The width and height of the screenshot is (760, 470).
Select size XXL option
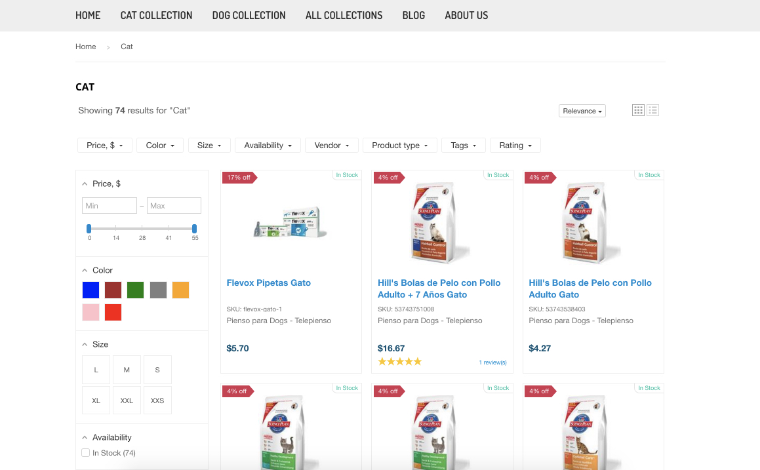[x=127, y=400]
